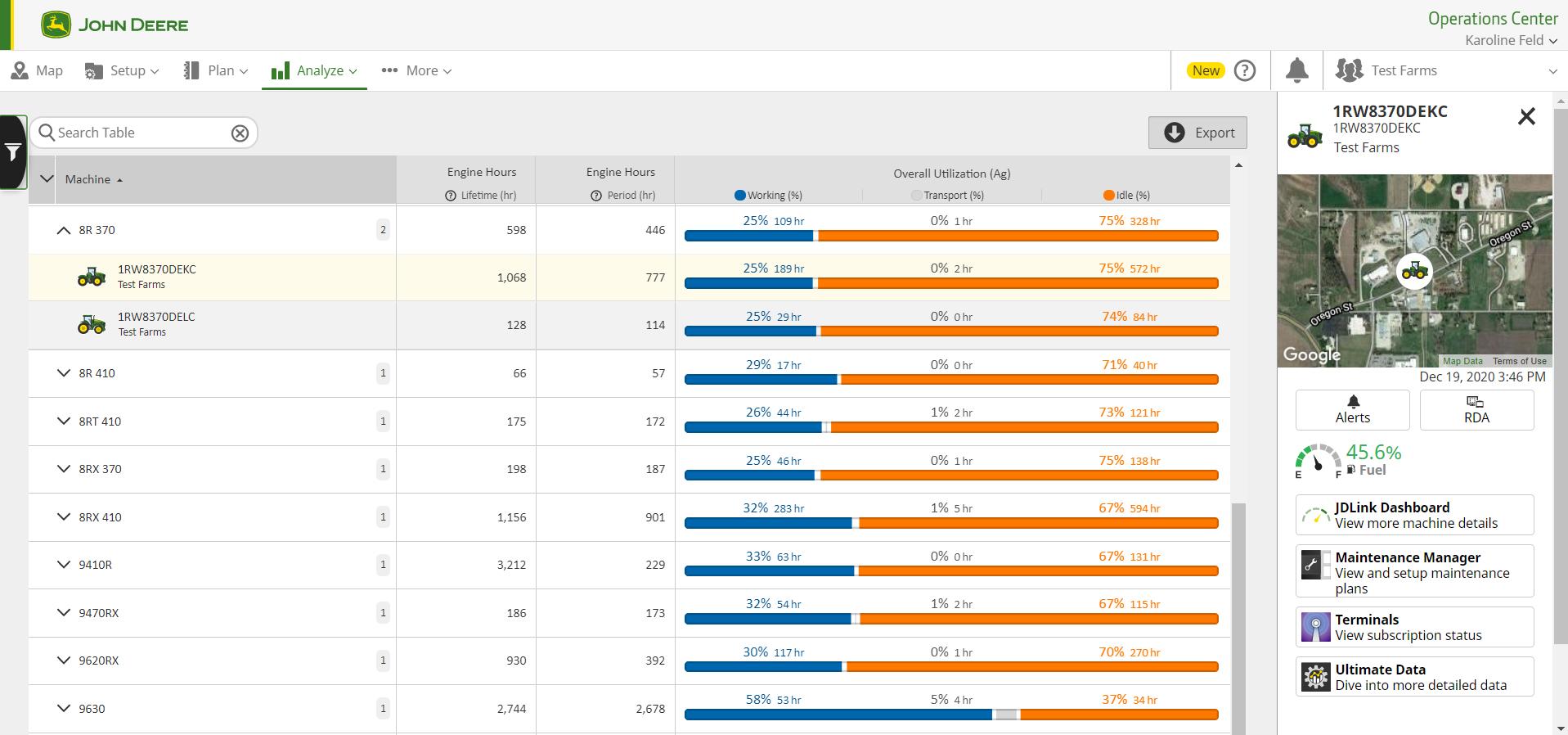Close the 1RW8370DEKC details panel
This screenshot has width=1568, height=735.
1526,116
